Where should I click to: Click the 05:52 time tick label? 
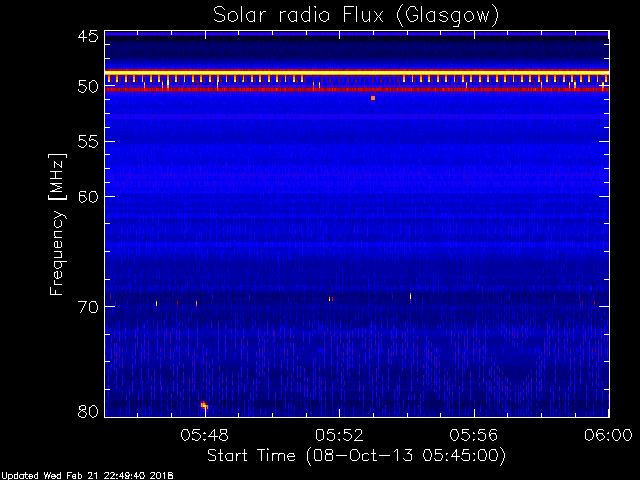click(x=339, y=435)
